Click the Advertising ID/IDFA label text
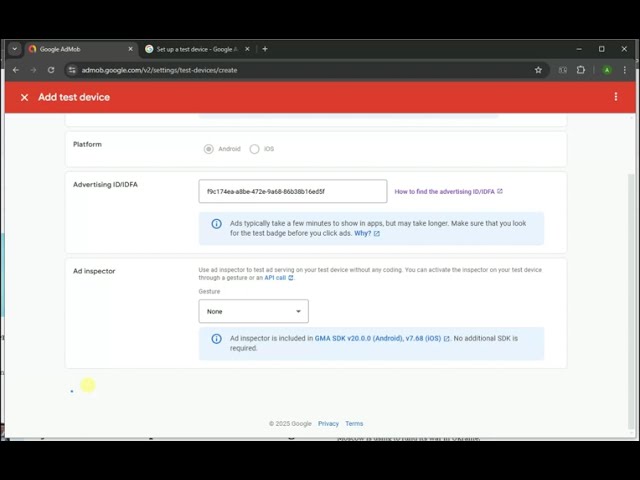The image size is (640, 480). coord(105,184)
